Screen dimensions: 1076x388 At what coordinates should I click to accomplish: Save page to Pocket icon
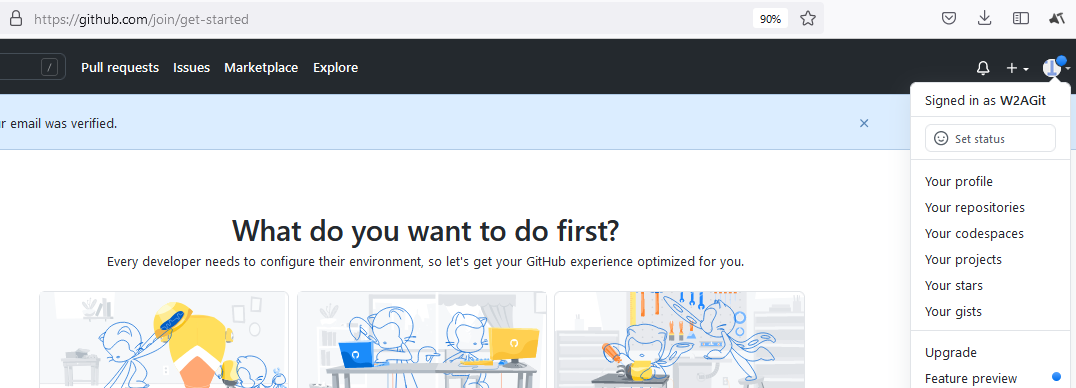tap(948, 19)
